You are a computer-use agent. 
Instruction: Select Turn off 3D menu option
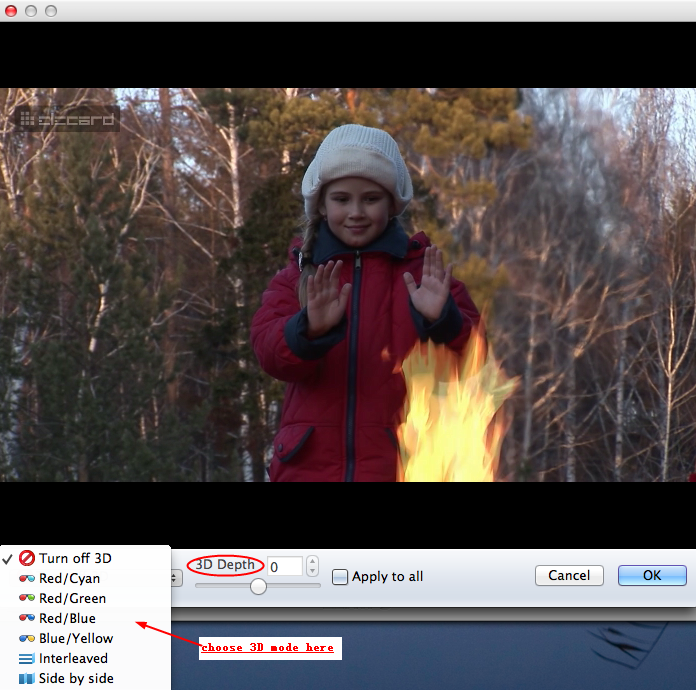click(x=85, y=558)
